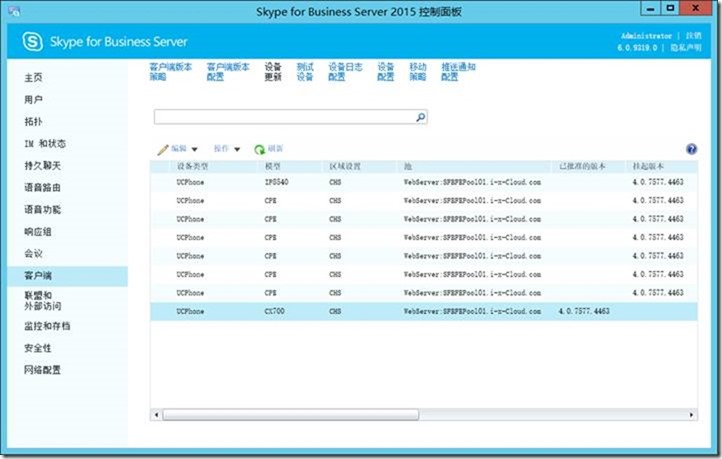Click the version number 6.0.9319.0
Image resolution: width=722 pixels, height=459 pixels.
[x=637, y=47]
